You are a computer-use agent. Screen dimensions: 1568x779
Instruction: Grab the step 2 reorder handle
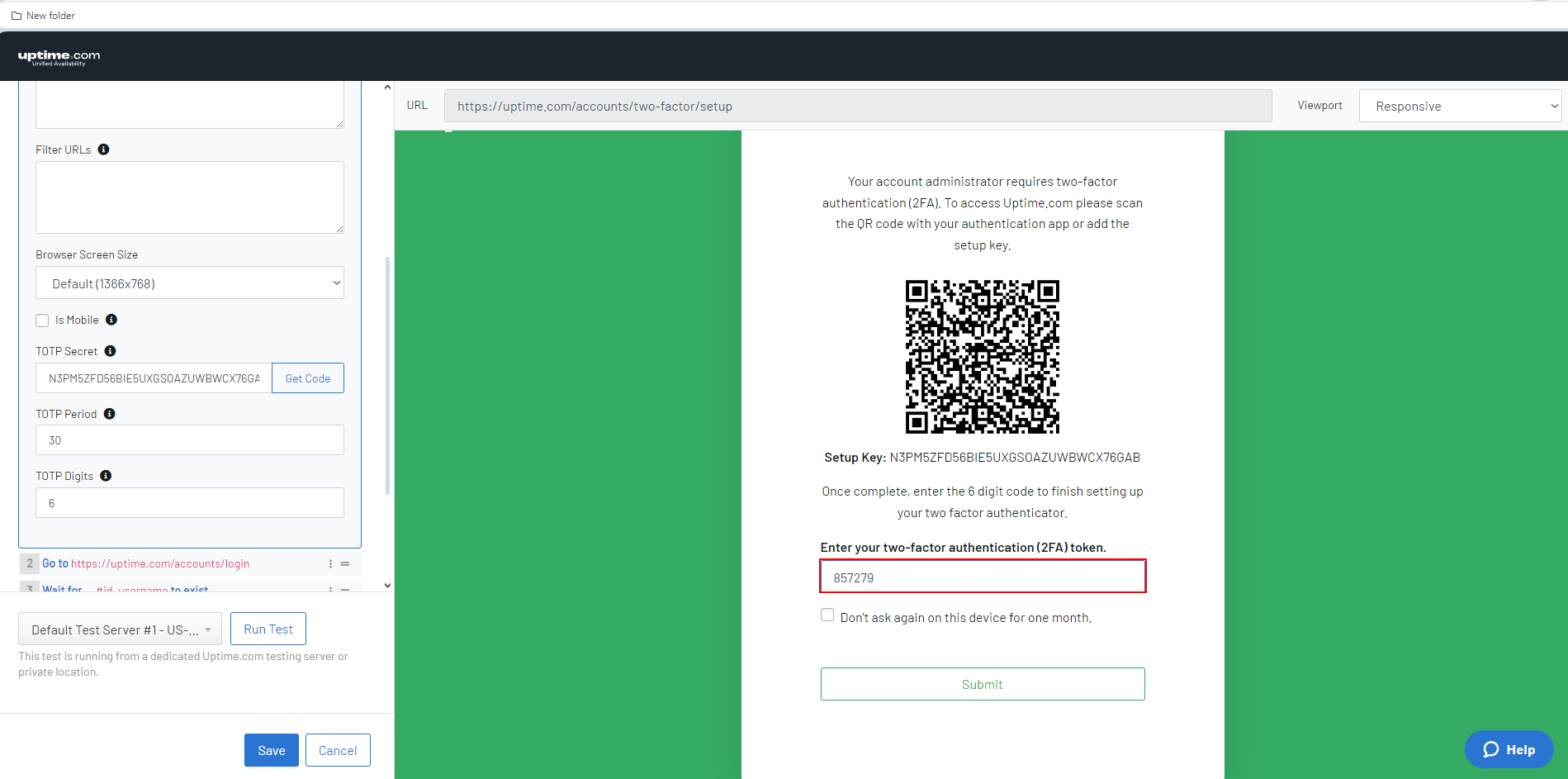coord(345,564)
